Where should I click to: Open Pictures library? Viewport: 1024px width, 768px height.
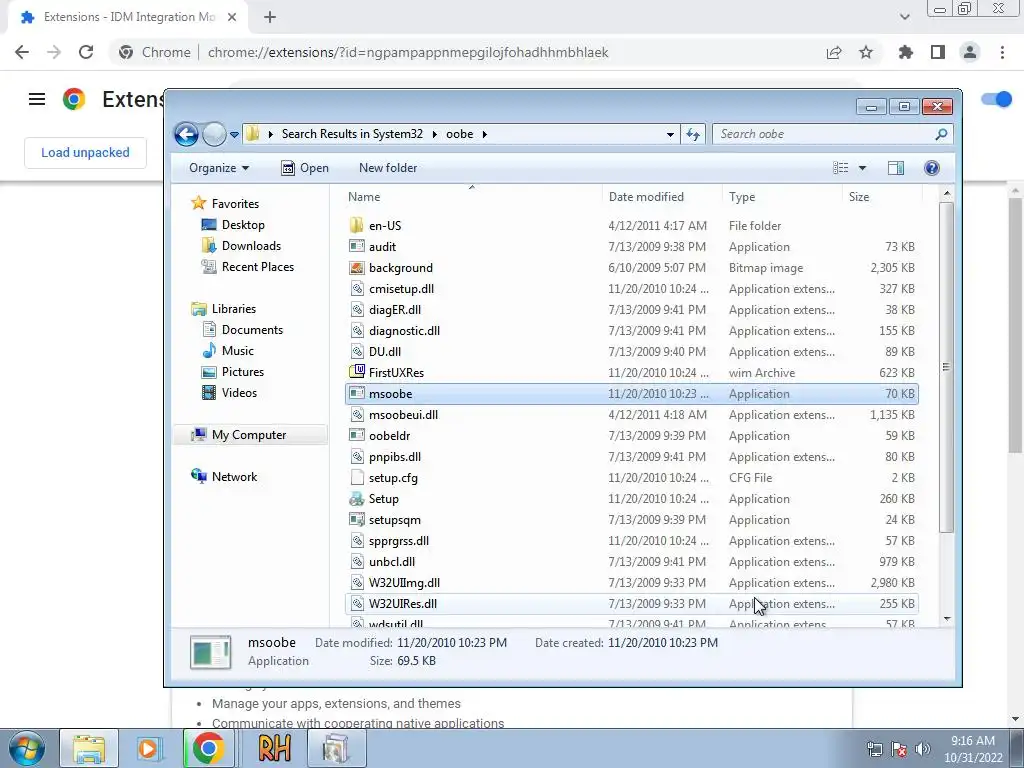242,372
